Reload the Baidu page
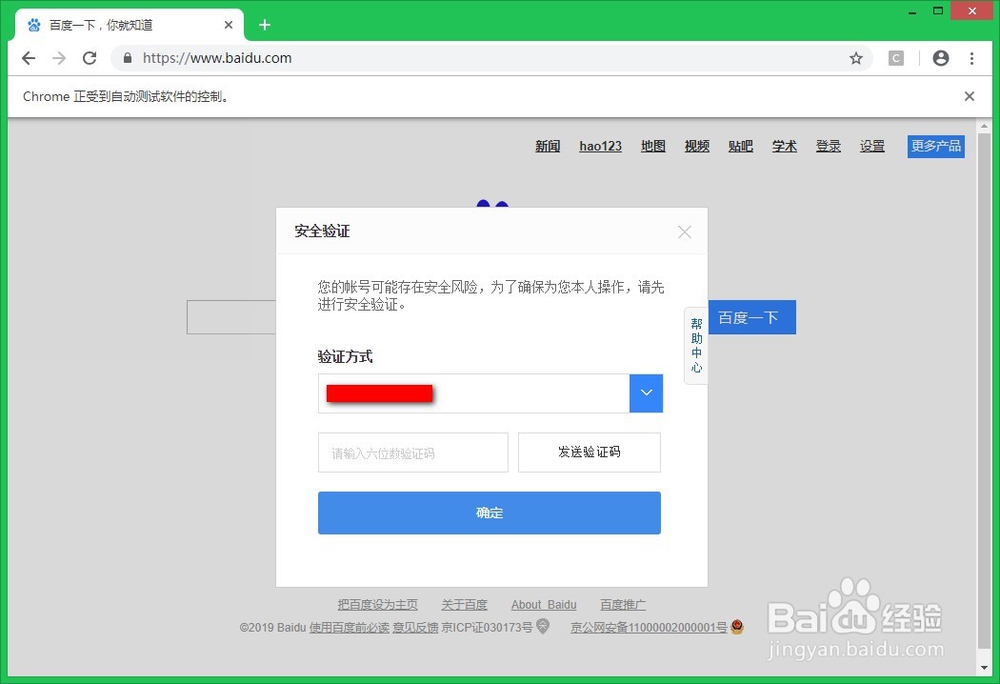This screenshot has width=1000, height=684. click(90, 58)
